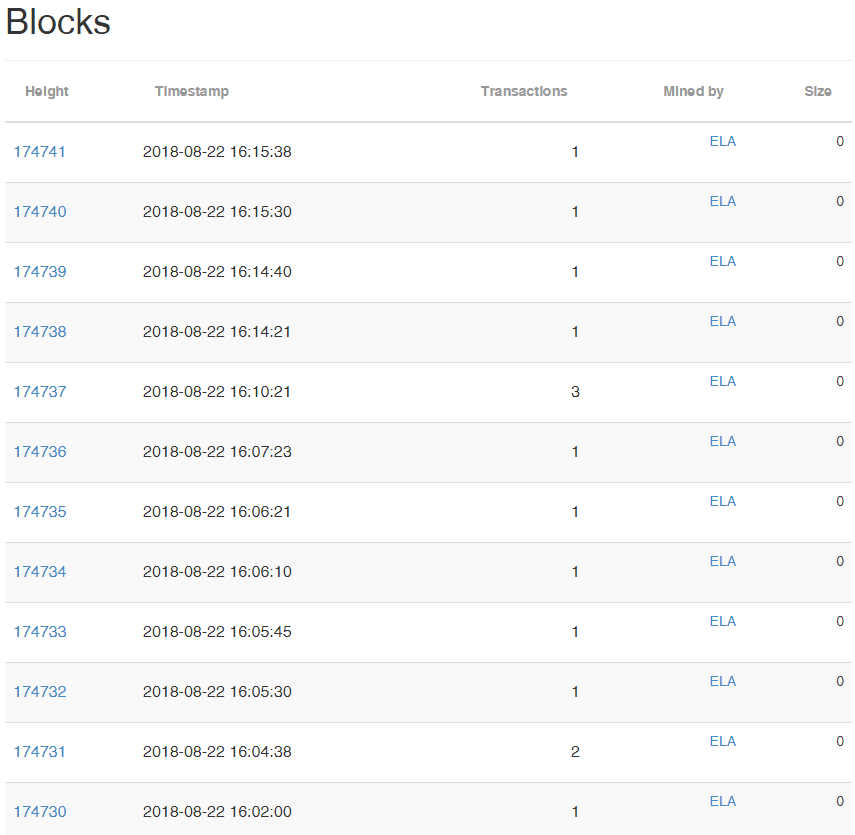Click ELA miner link in row 174733

click(722, 621)
